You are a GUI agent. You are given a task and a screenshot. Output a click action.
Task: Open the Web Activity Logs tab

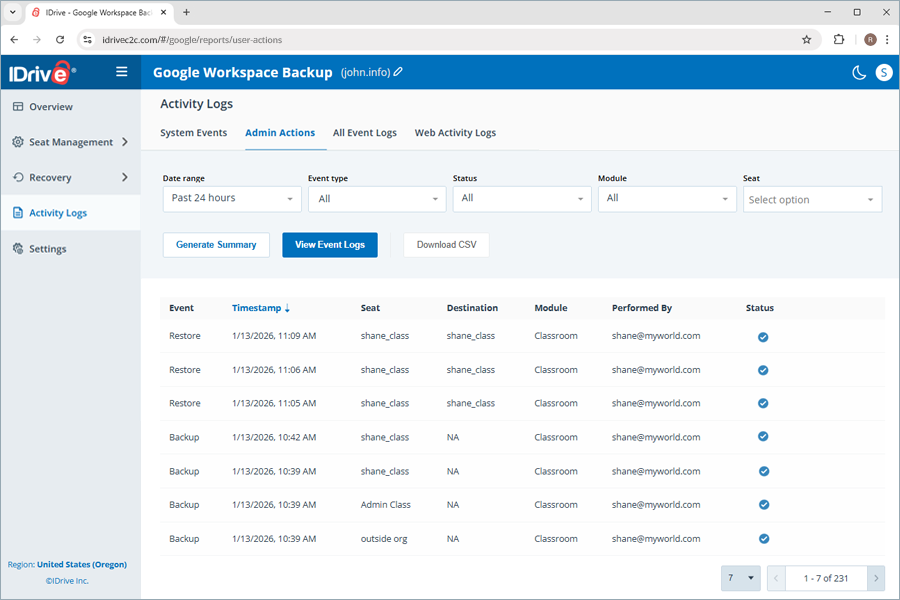[455, 132]
